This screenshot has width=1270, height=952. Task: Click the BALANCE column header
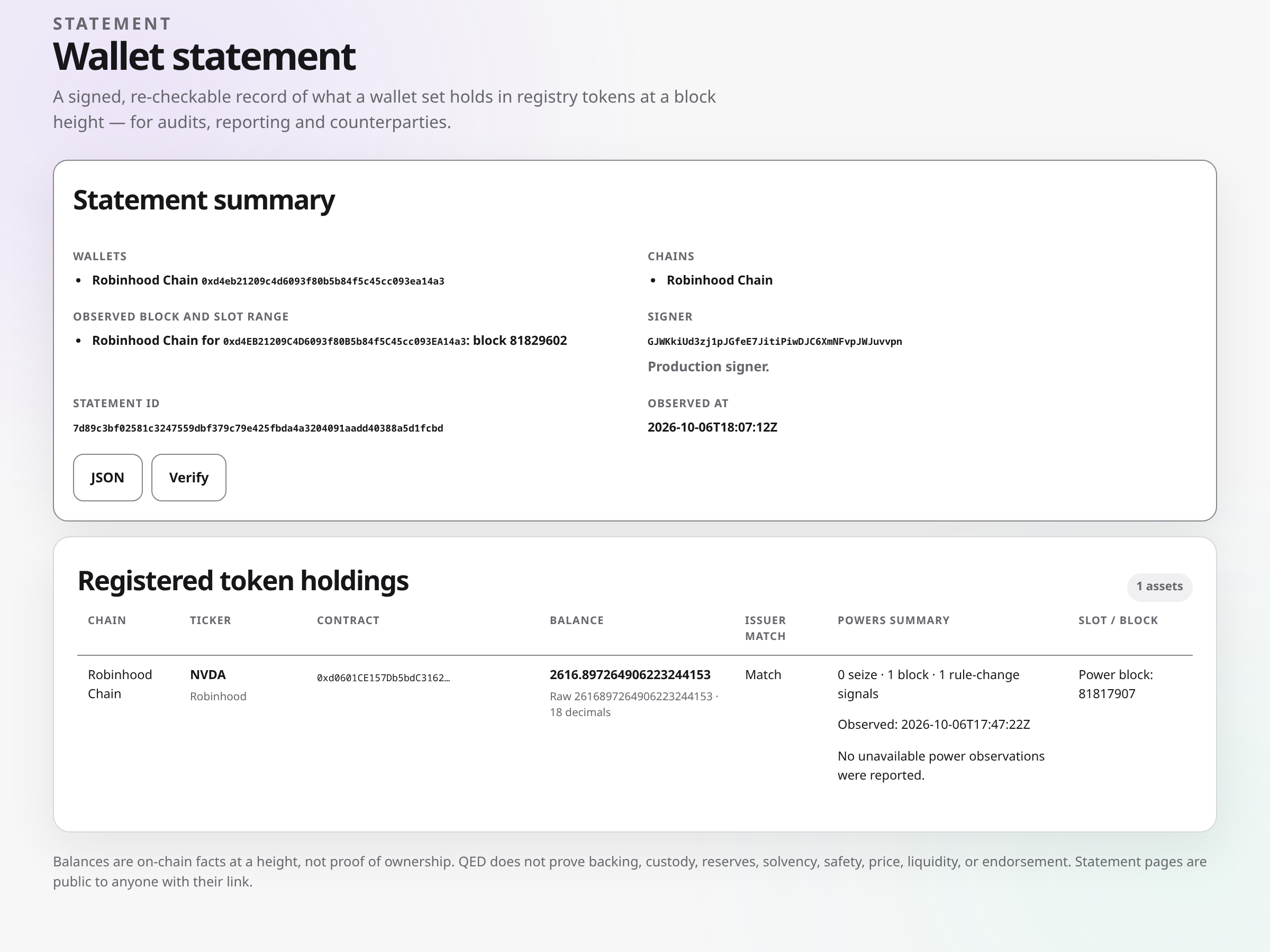point(576,620)
